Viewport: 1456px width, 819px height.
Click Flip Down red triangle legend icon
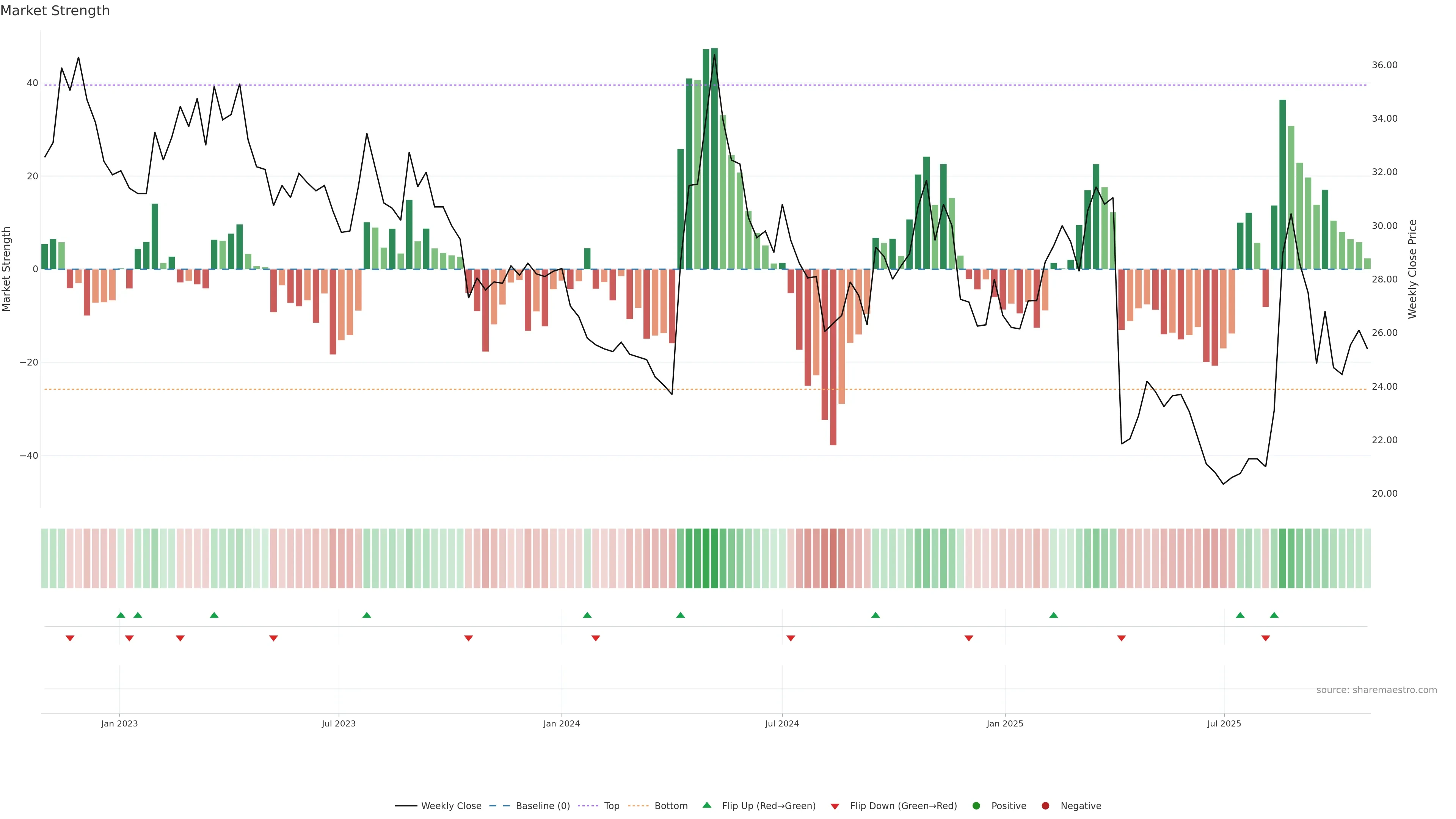[x=835, y=806]
